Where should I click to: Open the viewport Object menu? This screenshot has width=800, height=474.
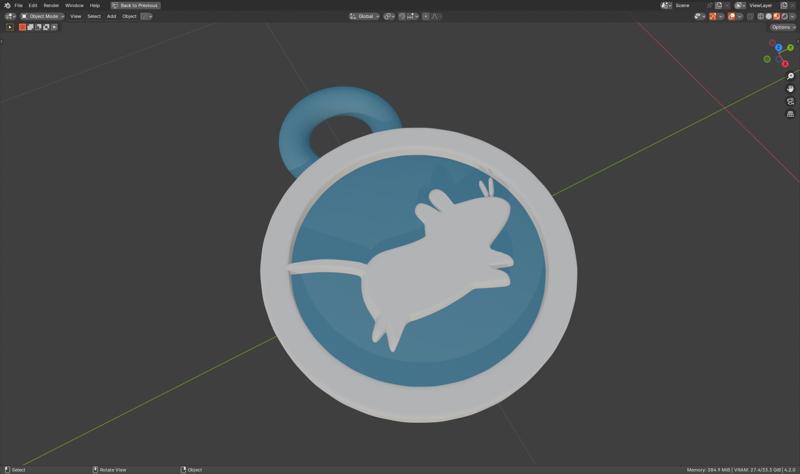coord(129,16)
